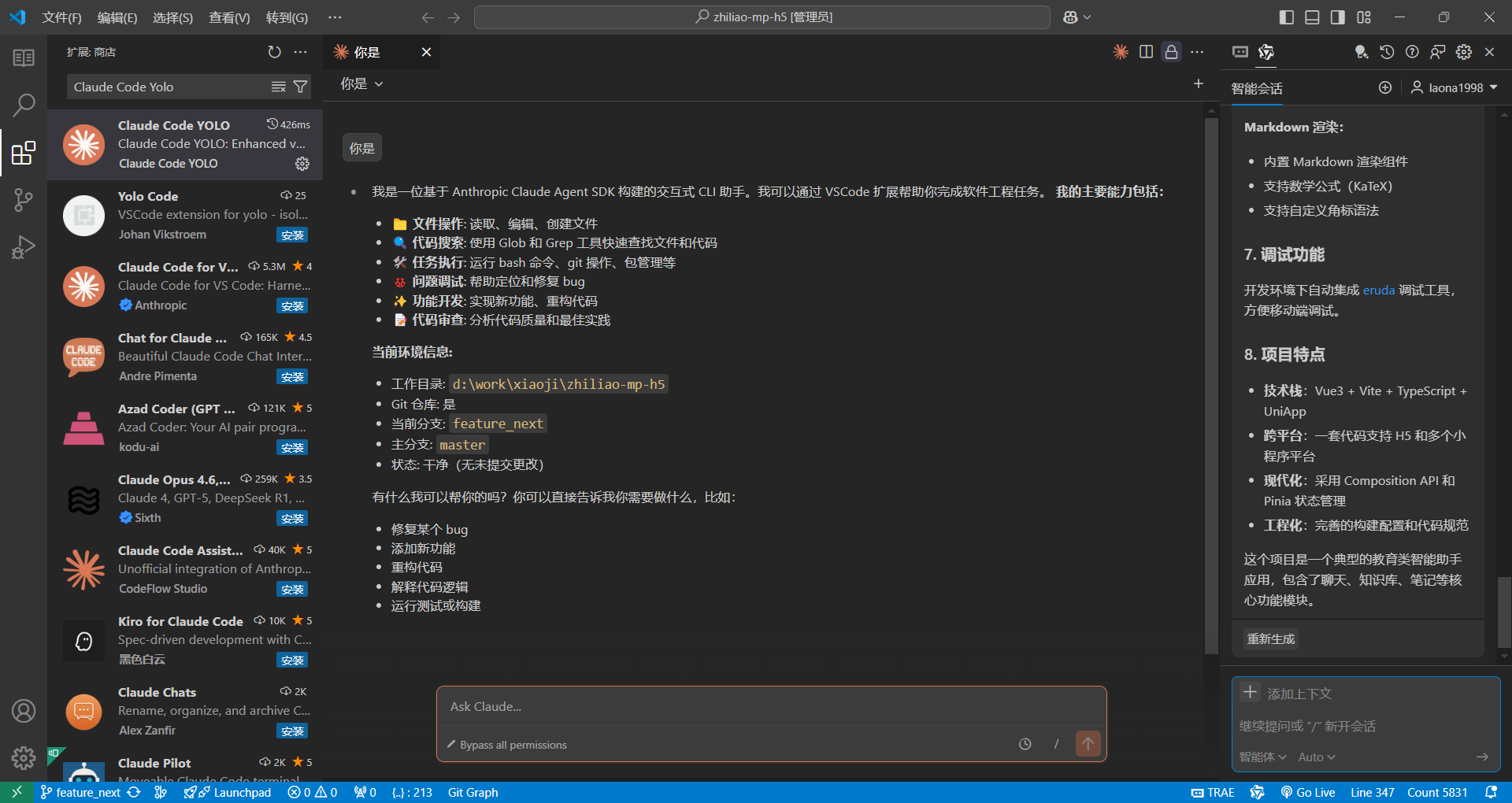Select the Run and Debug icon
The width and height of the screenshot is (1512, 803).
pyautogui.click(x=23, y=246)
